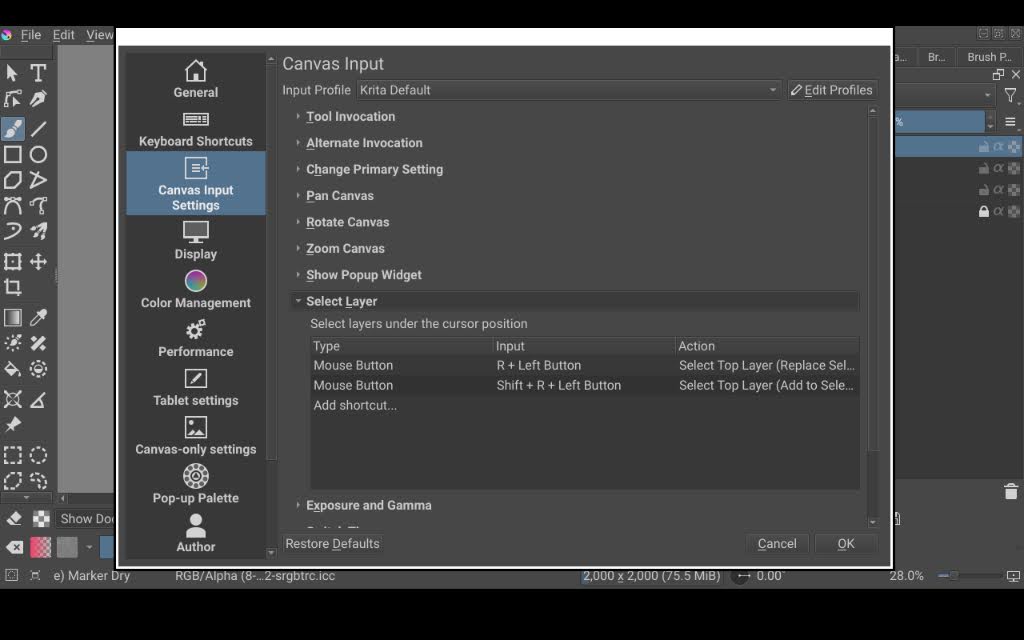Open the Pop-up Palette settings page

tap(195, 485)
